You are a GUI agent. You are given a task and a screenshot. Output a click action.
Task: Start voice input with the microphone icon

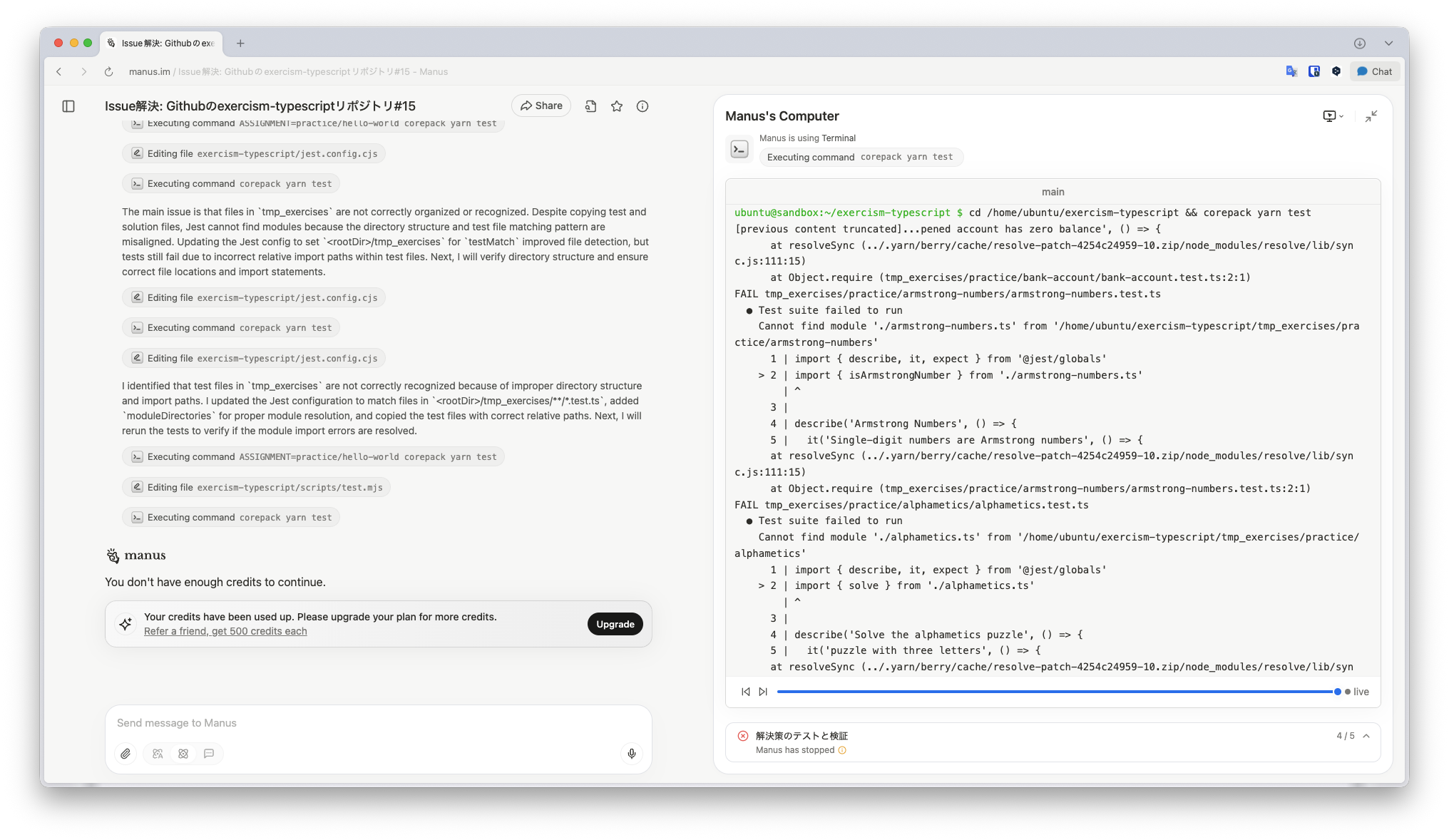tap(632, 754)
